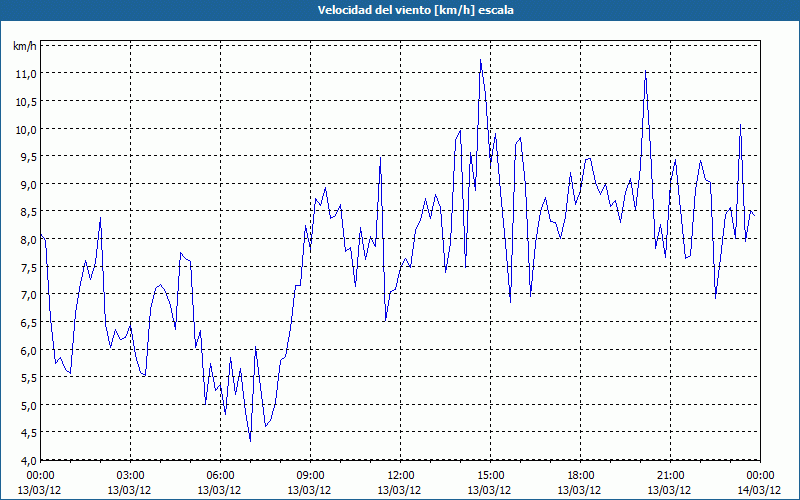Image resolution: width=800 pixels, height=500 pixels.
Task: Click the 10,0 y-axis value
Action: coord(26,129)
